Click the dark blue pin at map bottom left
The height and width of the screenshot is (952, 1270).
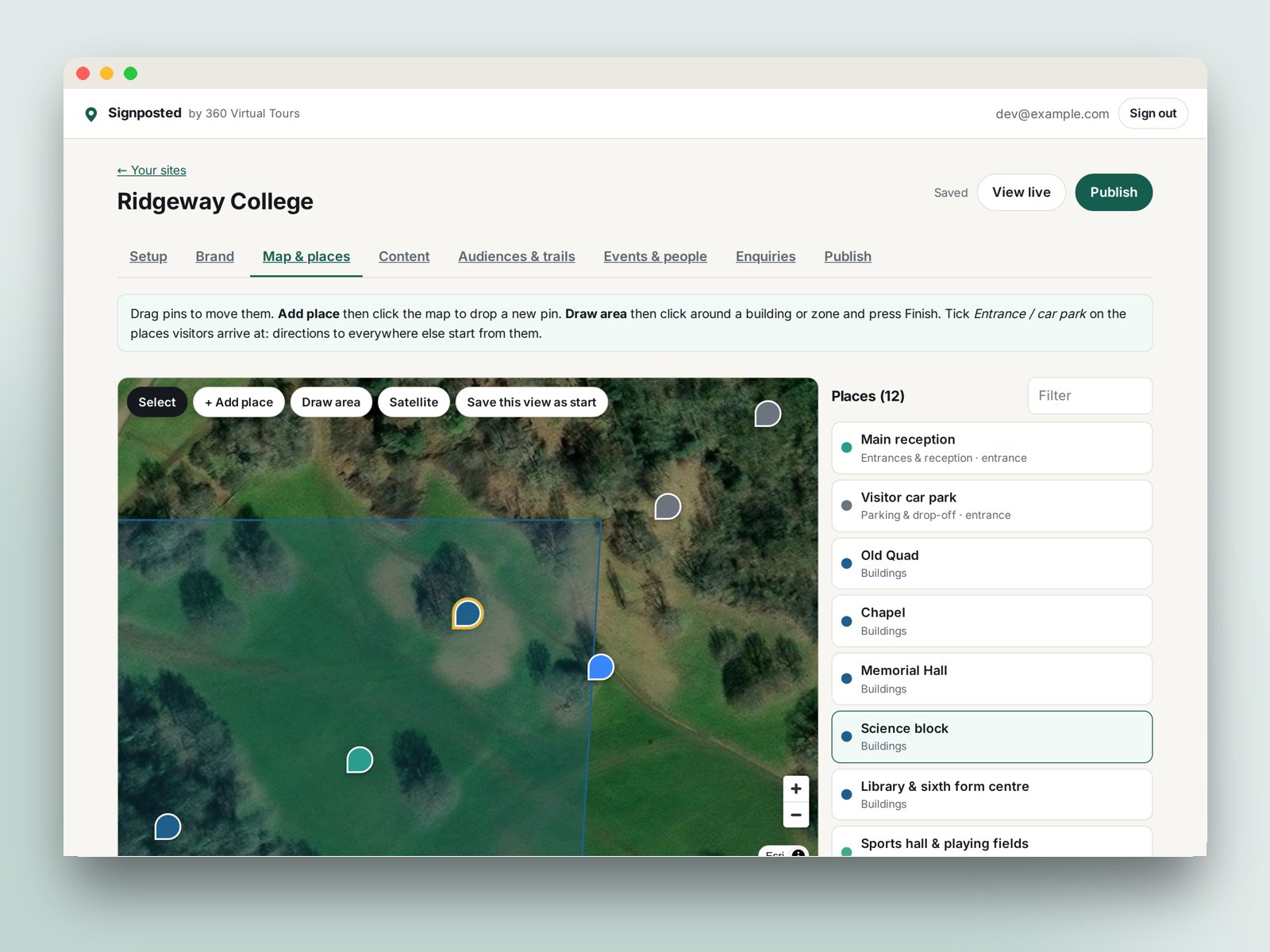tap(167, 827)
